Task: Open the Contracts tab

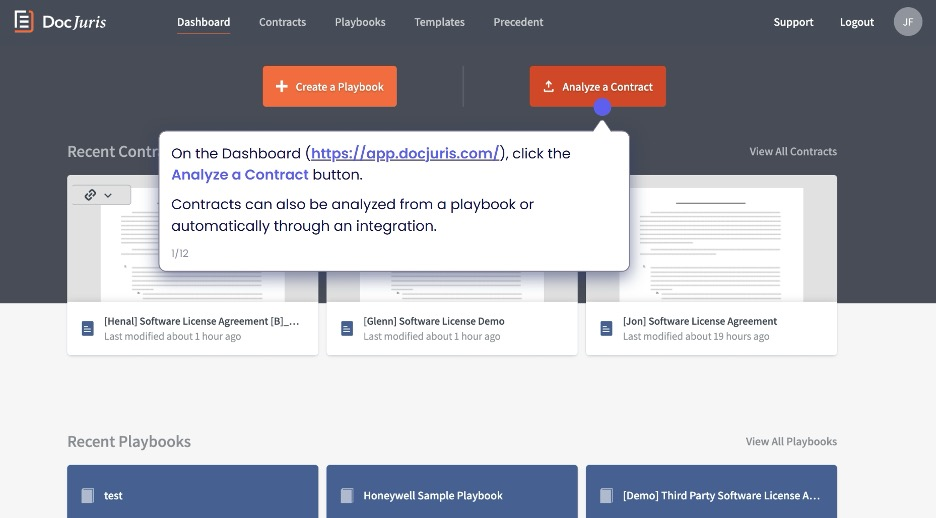Action: 282,22
